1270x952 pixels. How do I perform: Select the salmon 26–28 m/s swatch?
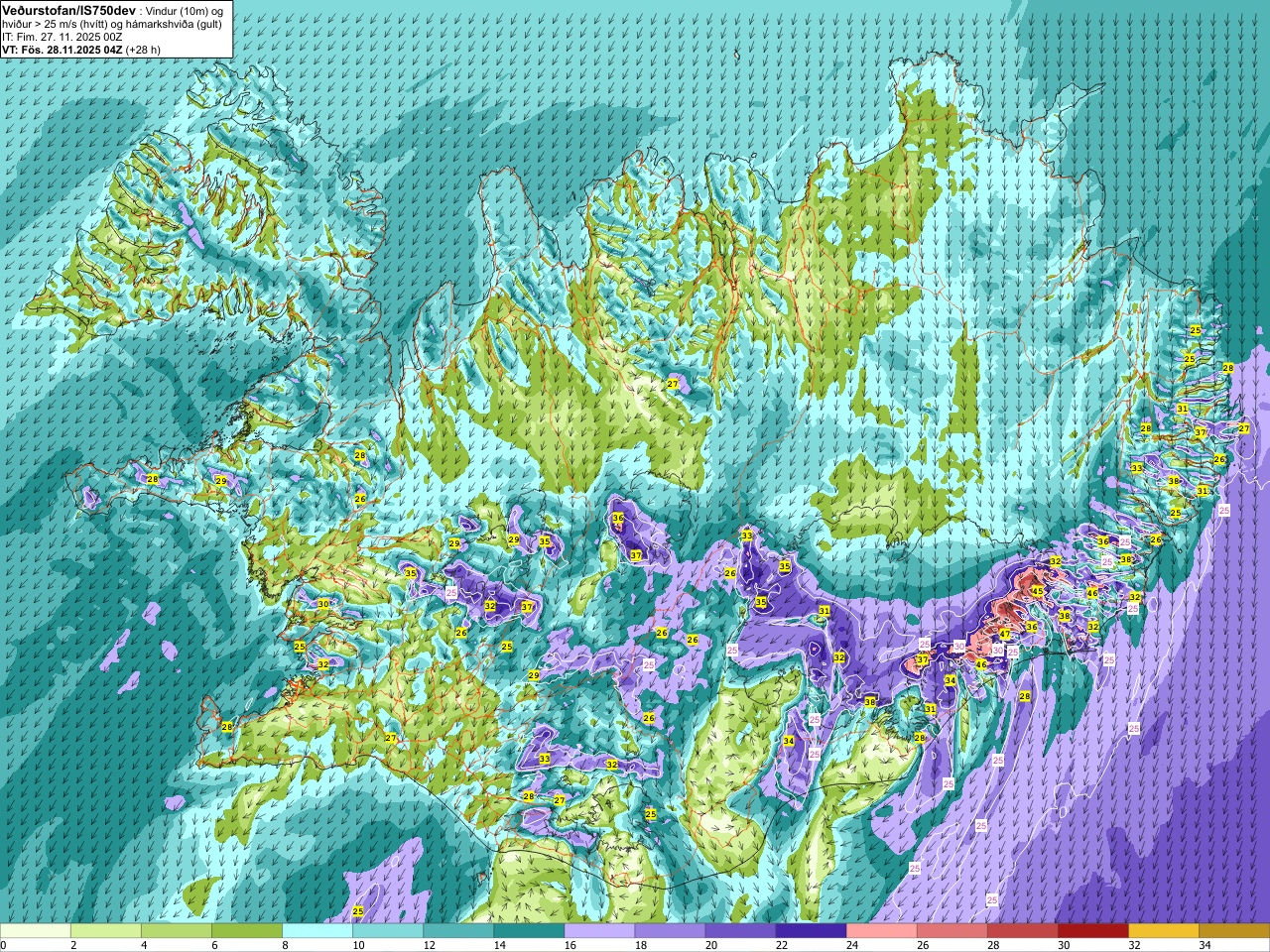pos(952,931)
